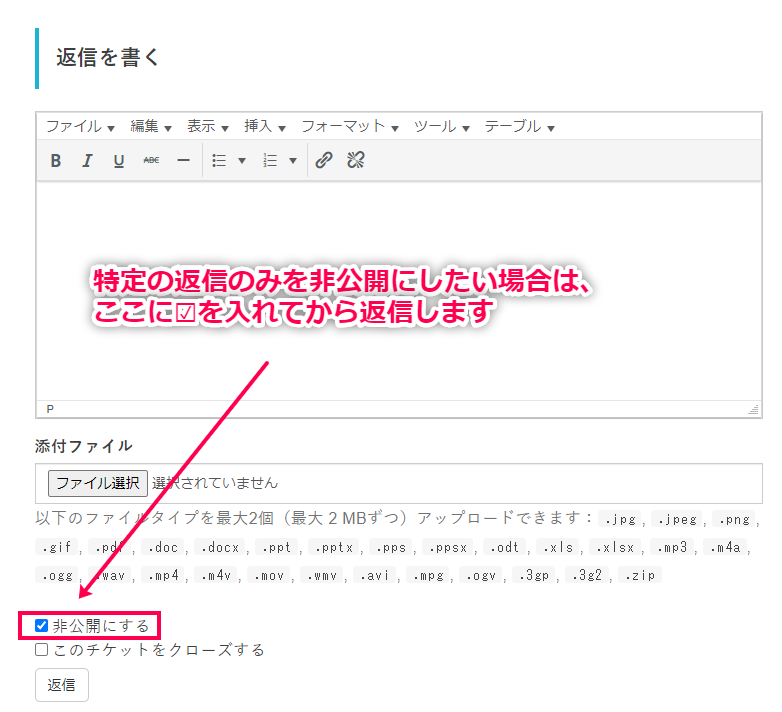
Task: Apply italic formatting
Action: 87,161
